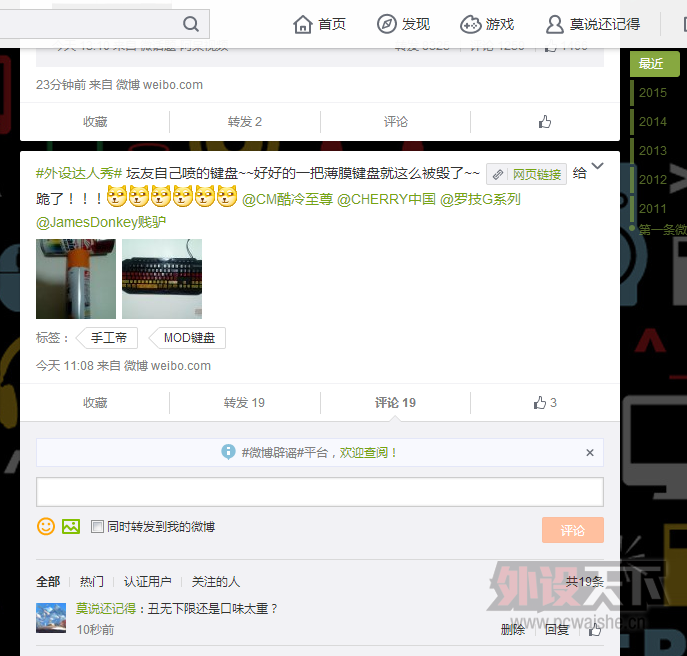Click 收藏 on the 23分钟前 post
The width and height of the screenshot is (687, 656).
tap(95, 121)
